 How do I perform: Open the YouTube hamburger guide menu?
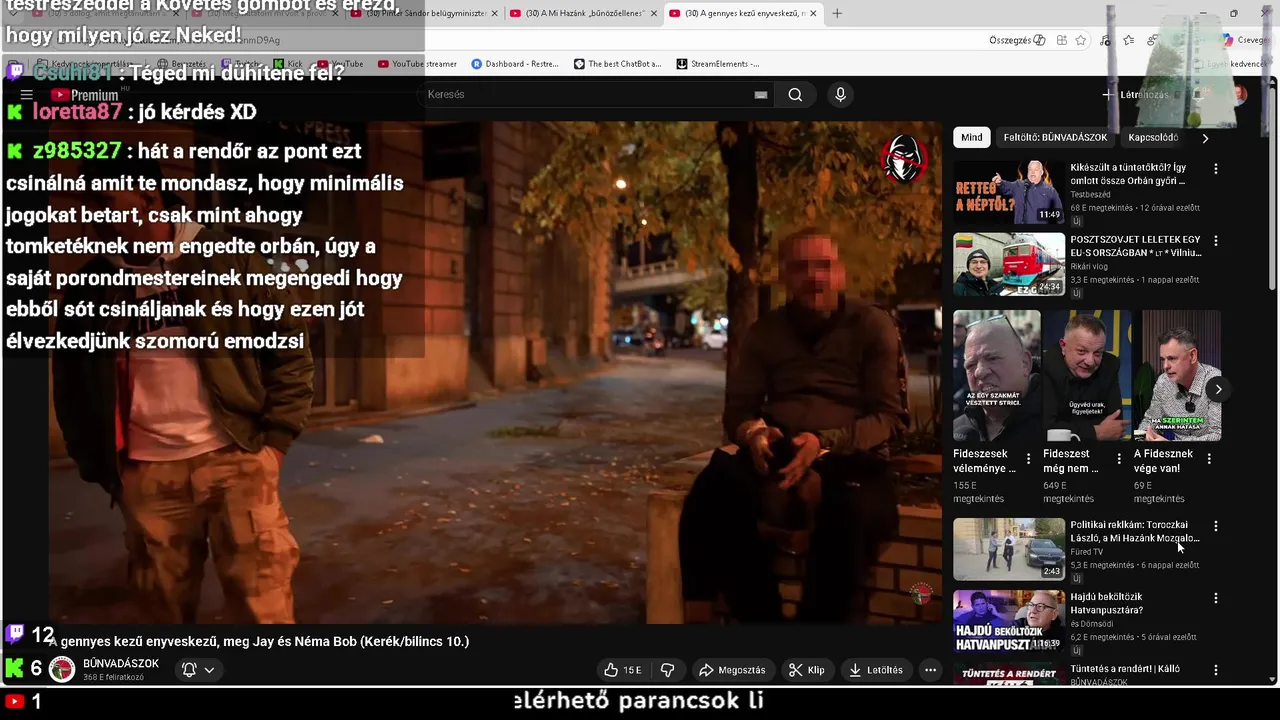[x=27, y=95]
